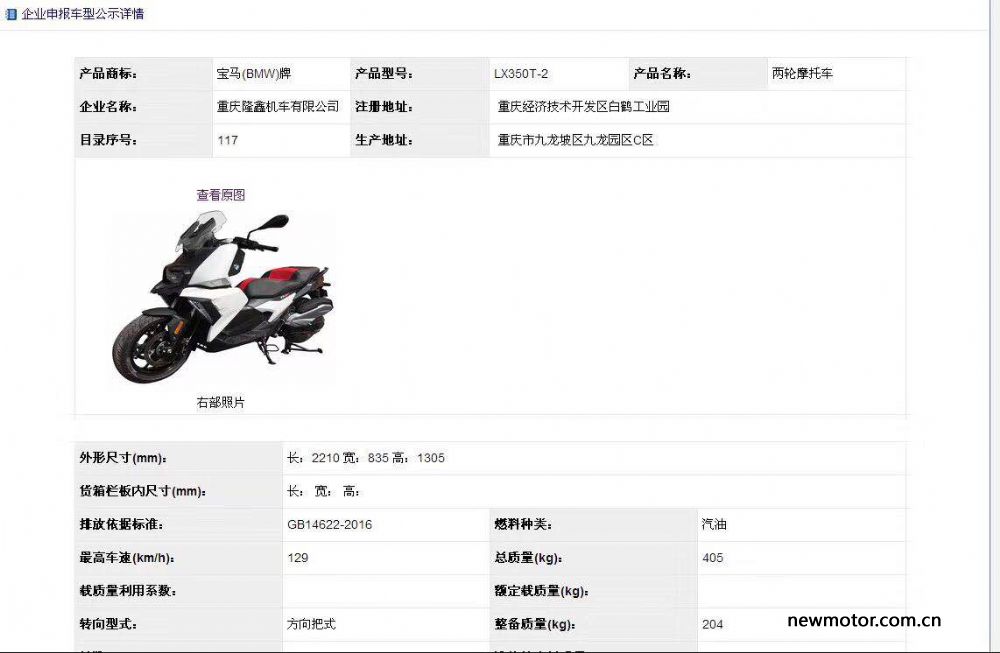Select the page title 企业申报车型公示详情
The width and height of the screenshot is (1000, 653).
[83, 13]
